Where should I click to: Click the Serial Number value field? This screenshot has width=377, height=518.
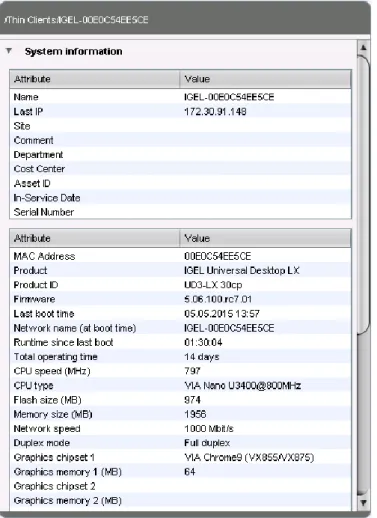[x=265, y=212]
